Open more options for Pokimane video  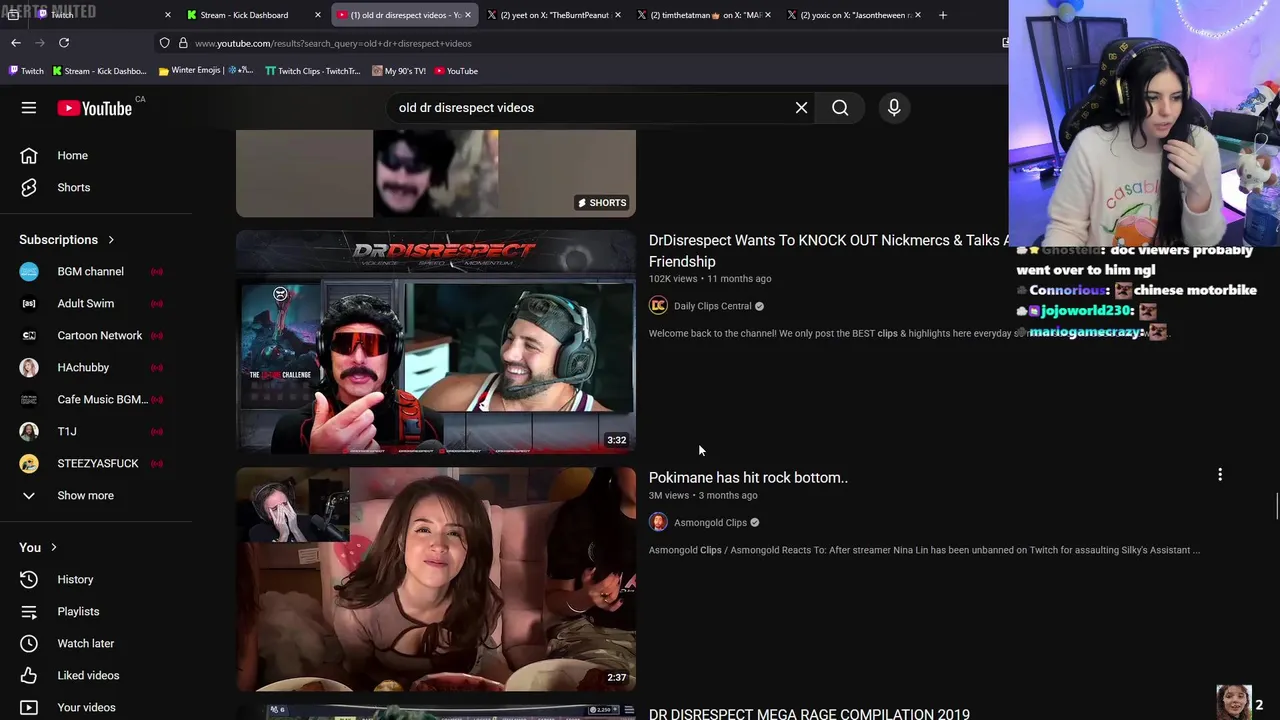tap(1220, 475)
